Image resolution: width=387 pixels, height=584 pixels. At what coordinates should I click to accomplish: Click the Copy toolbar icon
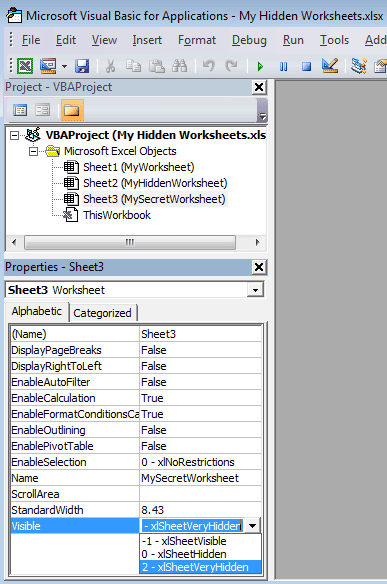133,66
